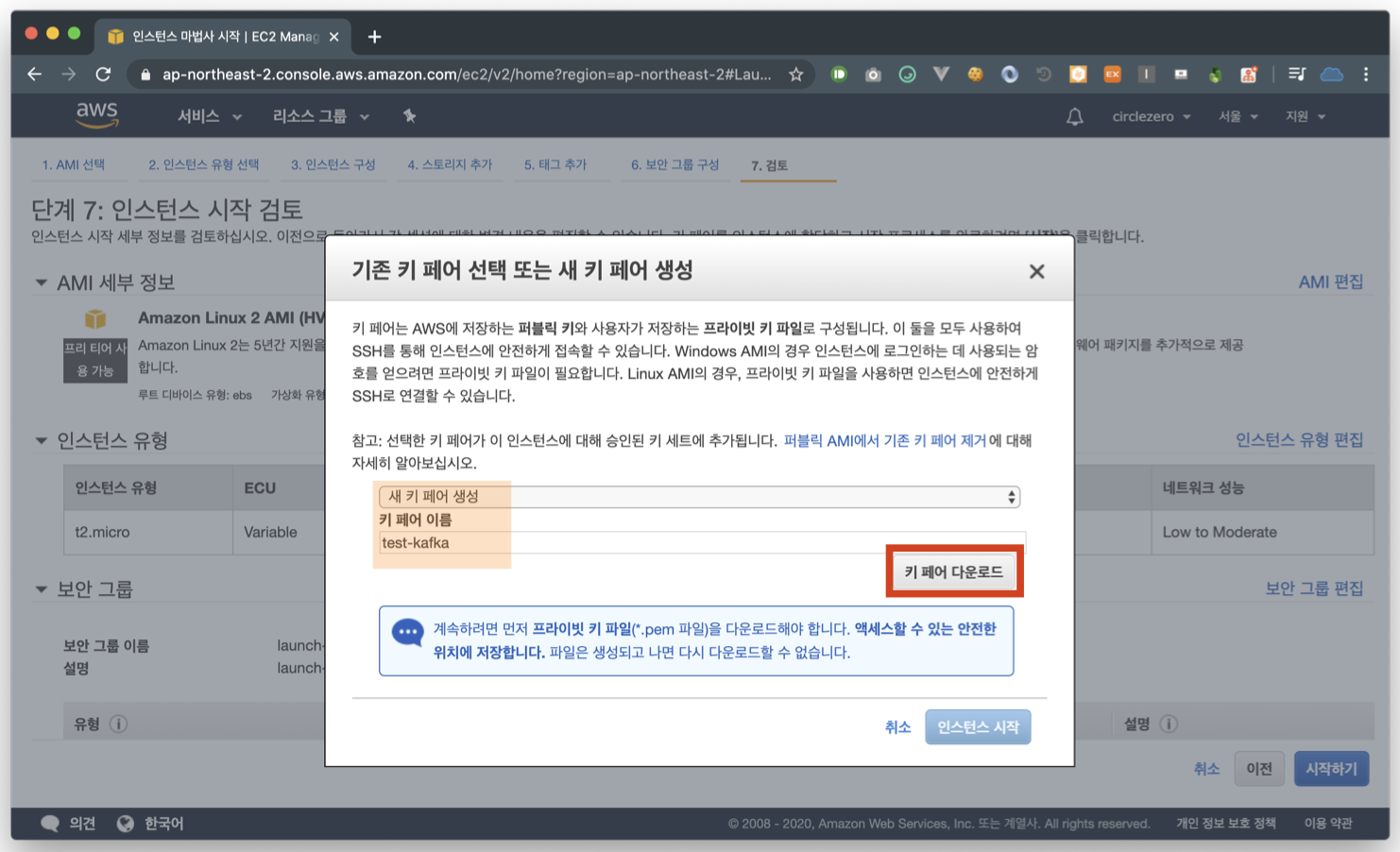Viewport: 1400px width, 852px height.
Task: Click the AMI 편집 link
Action: (1330, 281)
